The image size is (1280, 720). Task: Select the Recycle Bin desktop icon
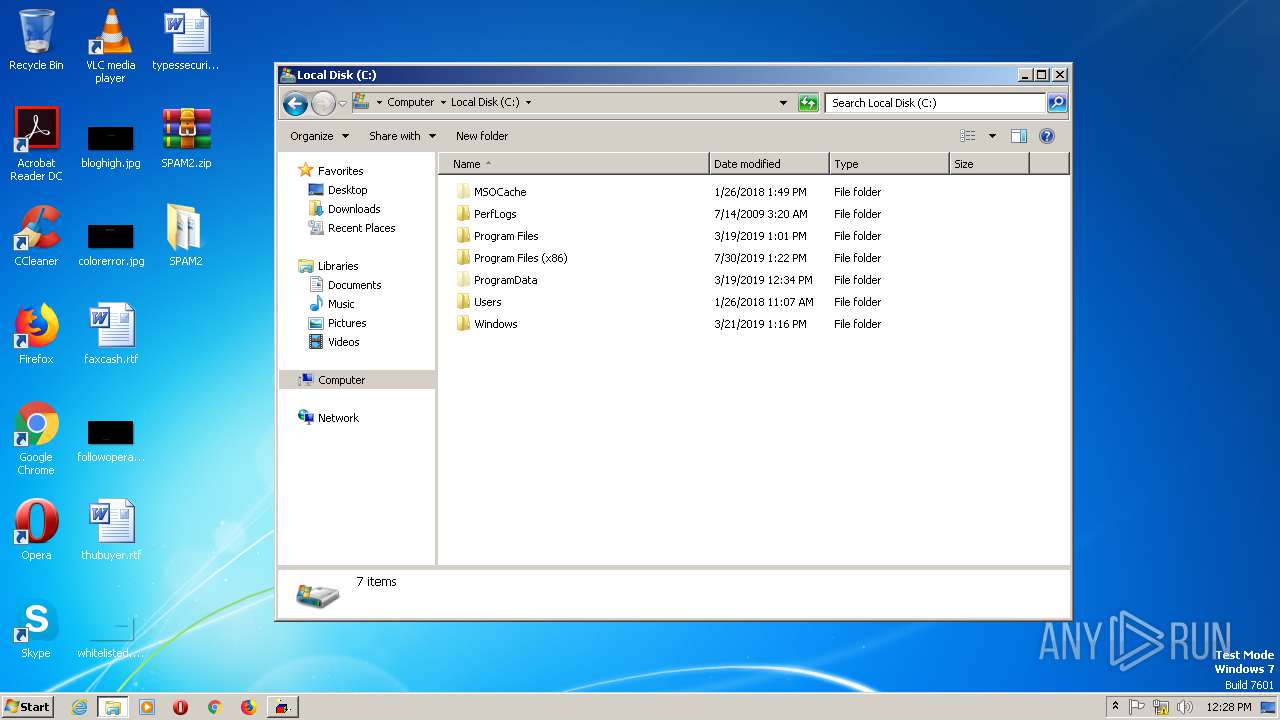(36, 40)
